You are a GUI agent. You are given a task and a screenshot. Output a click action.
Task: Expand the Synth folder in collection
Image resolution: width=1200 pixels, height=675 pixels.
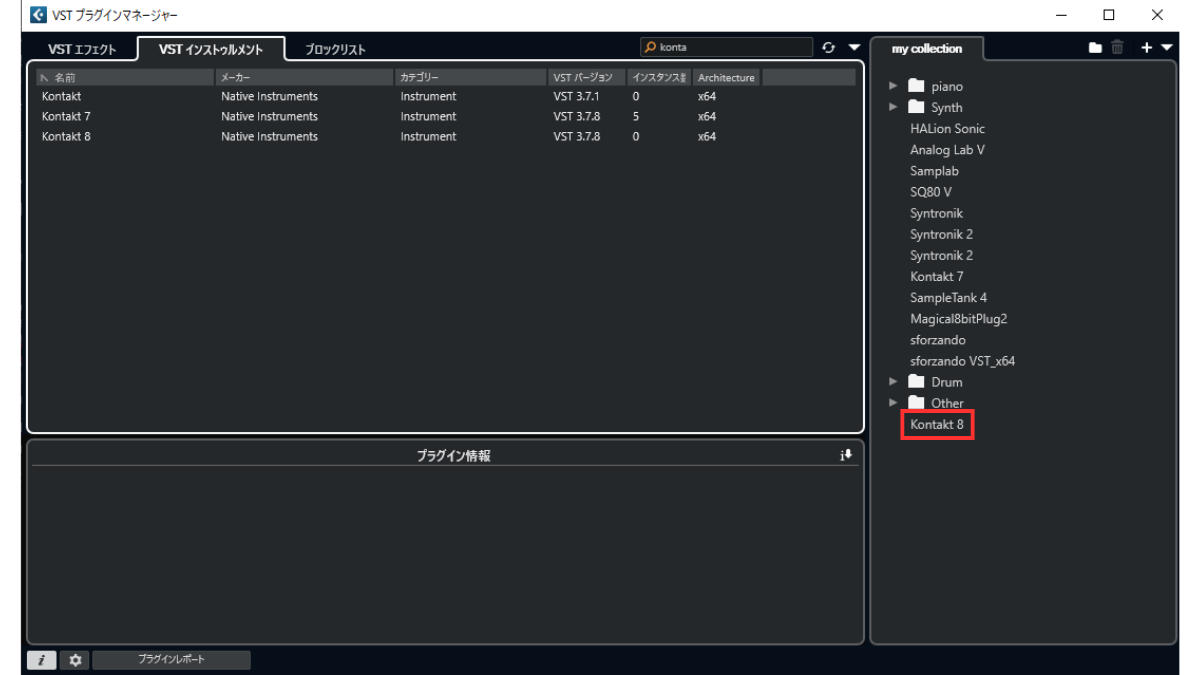click(x=893, y=107)
